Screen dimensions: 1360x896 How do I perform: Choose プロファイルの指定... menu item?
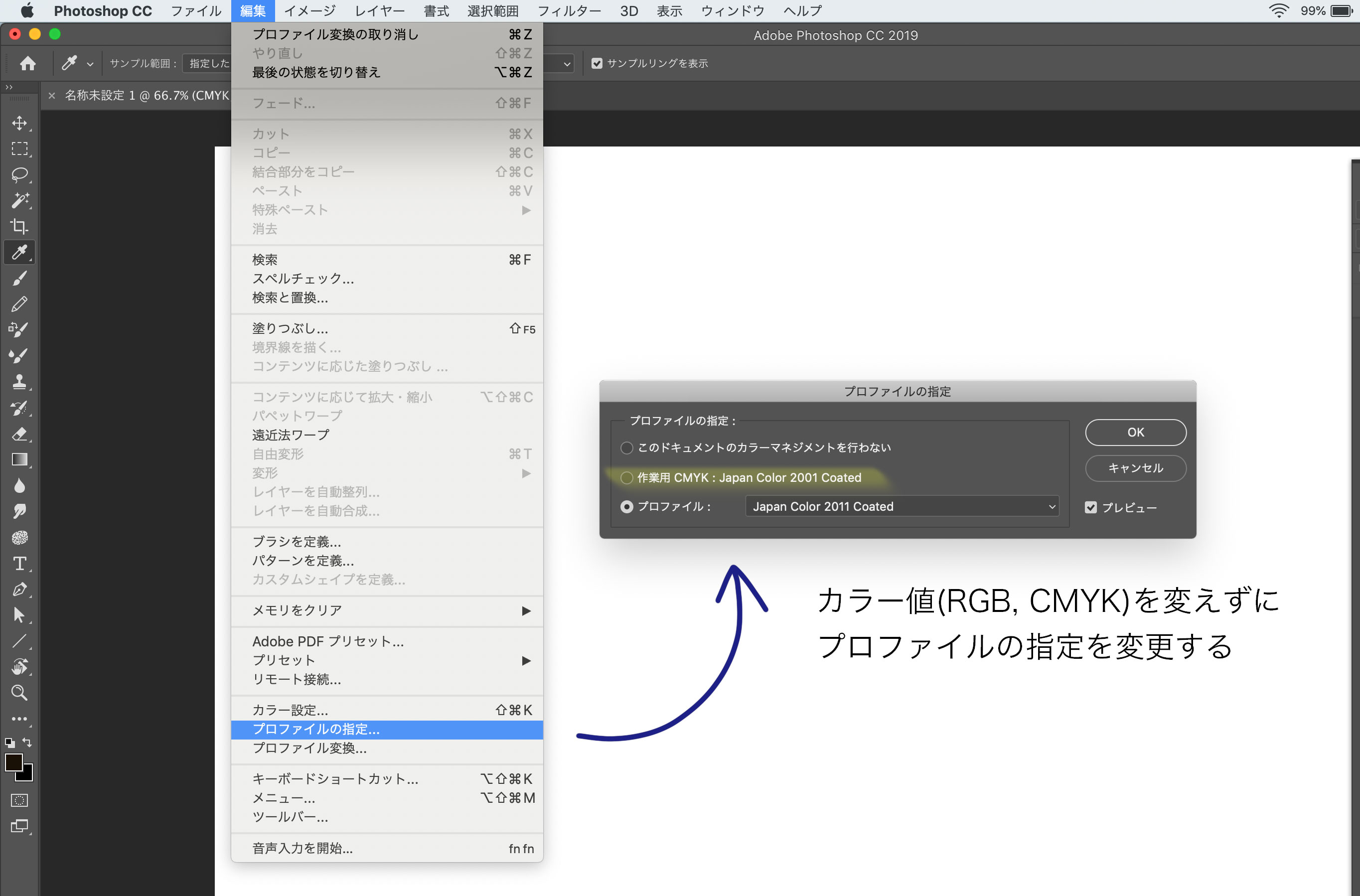pyautogui.click(x=387, y=729)
